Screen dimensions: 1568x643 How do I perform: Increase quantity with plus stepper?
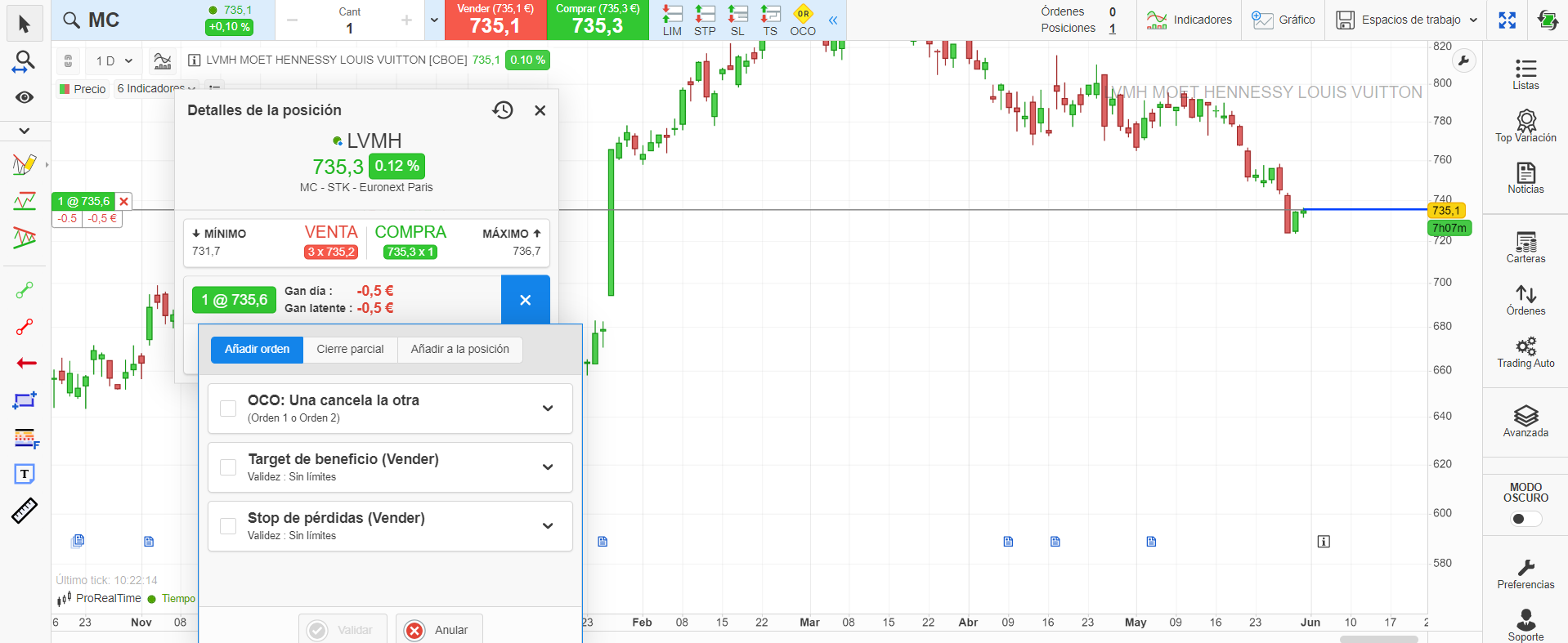tap(406, 20)
